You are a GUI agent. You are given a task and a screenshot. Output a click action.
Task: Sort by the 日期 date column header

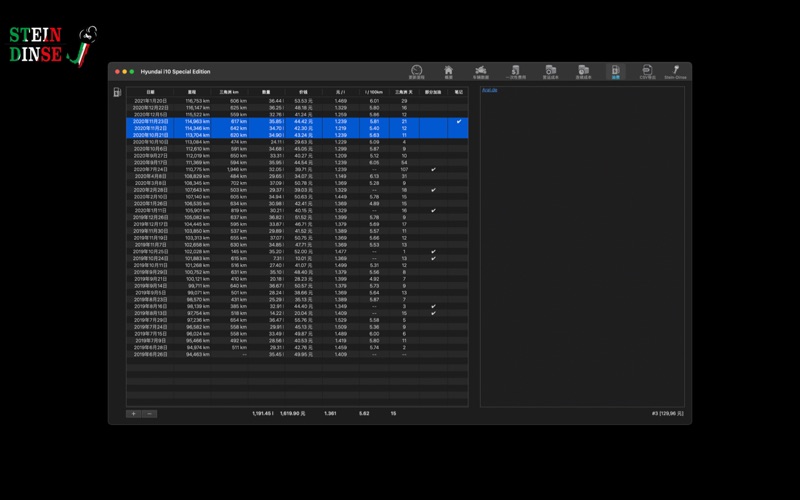(150, 92)
